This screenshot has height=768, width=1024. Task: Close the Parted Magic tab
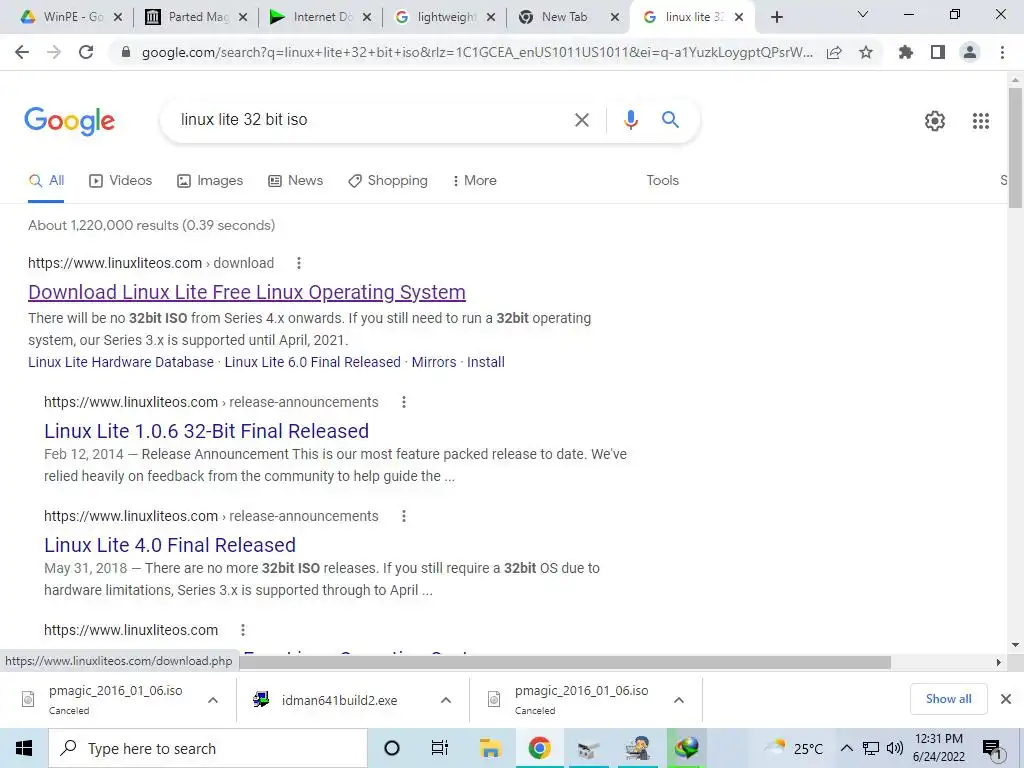[242, 17]
